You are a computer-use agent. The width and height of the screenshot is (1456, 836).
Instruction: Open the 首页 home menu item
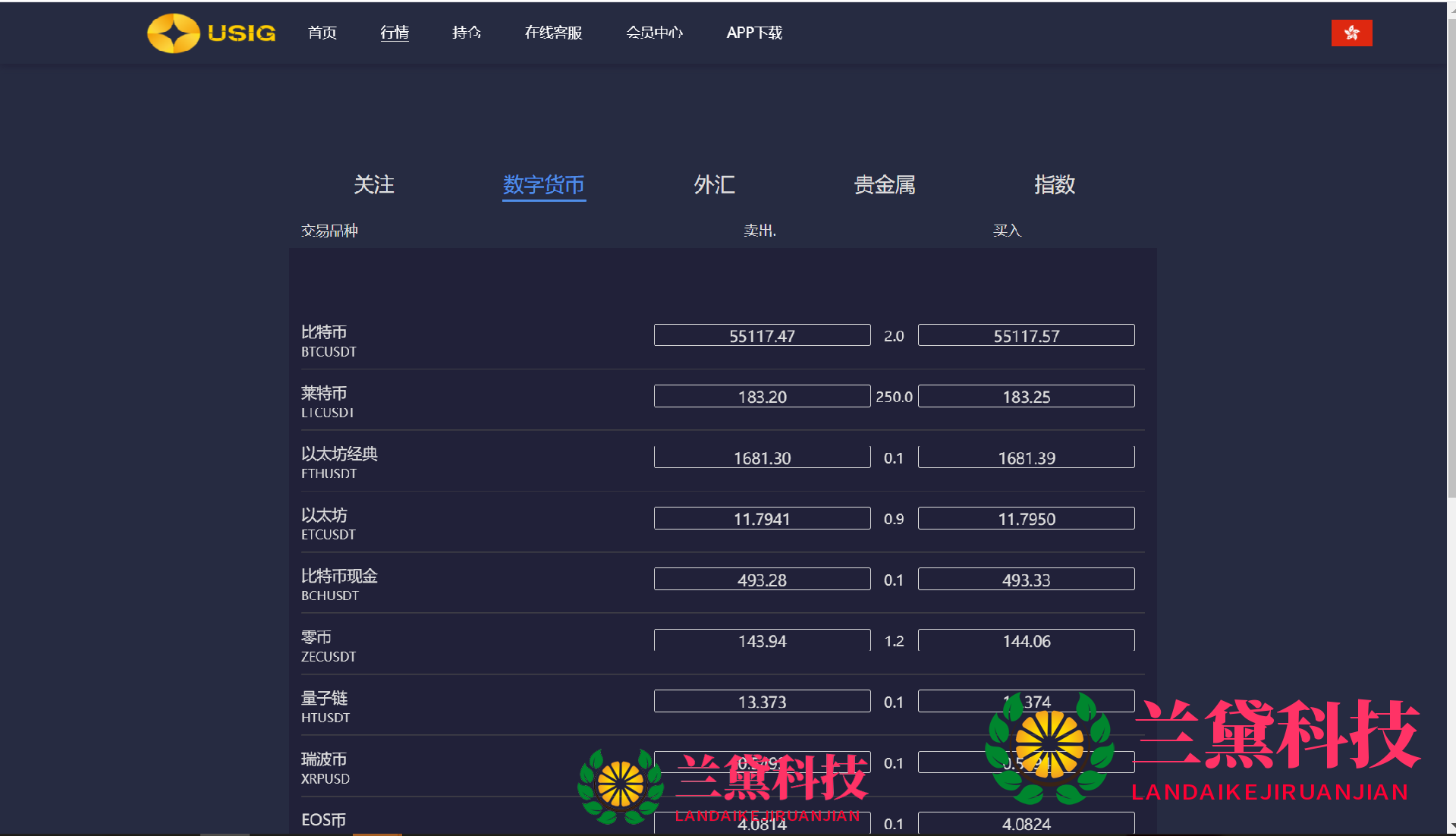(x=322, y=33)
